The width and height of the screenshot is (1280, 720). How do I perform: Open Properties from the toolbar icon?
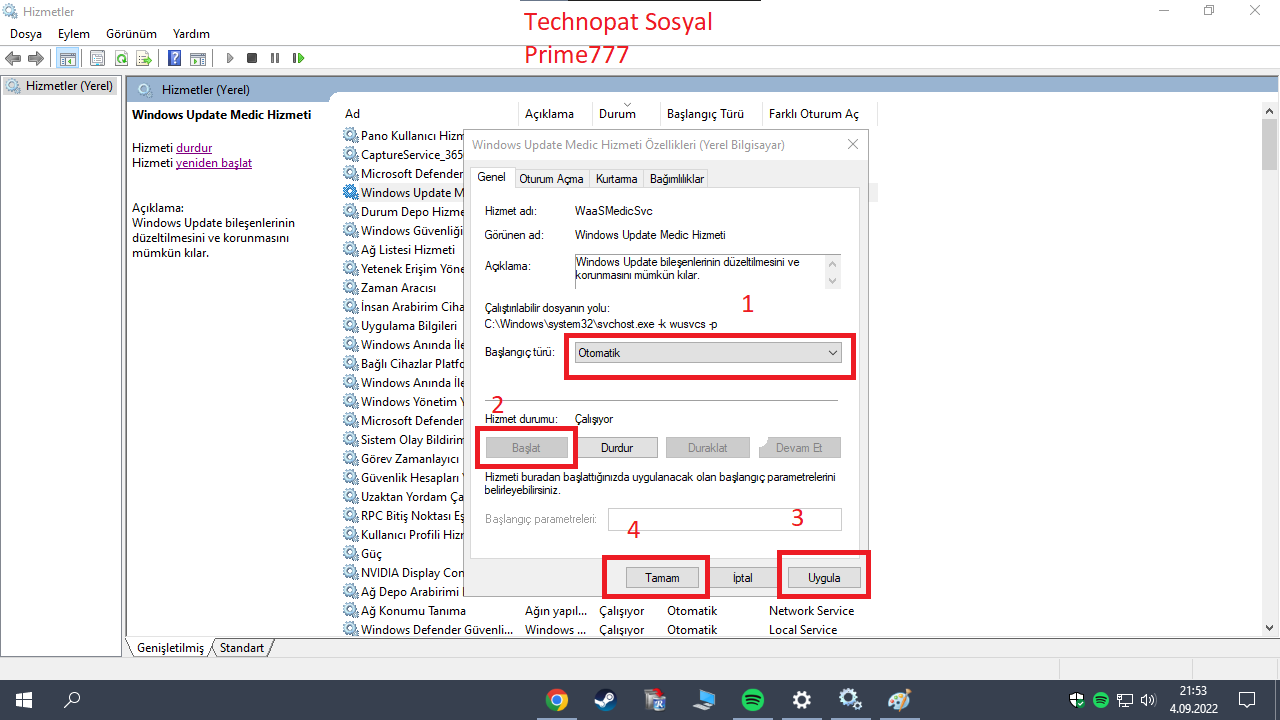[97, 58]
